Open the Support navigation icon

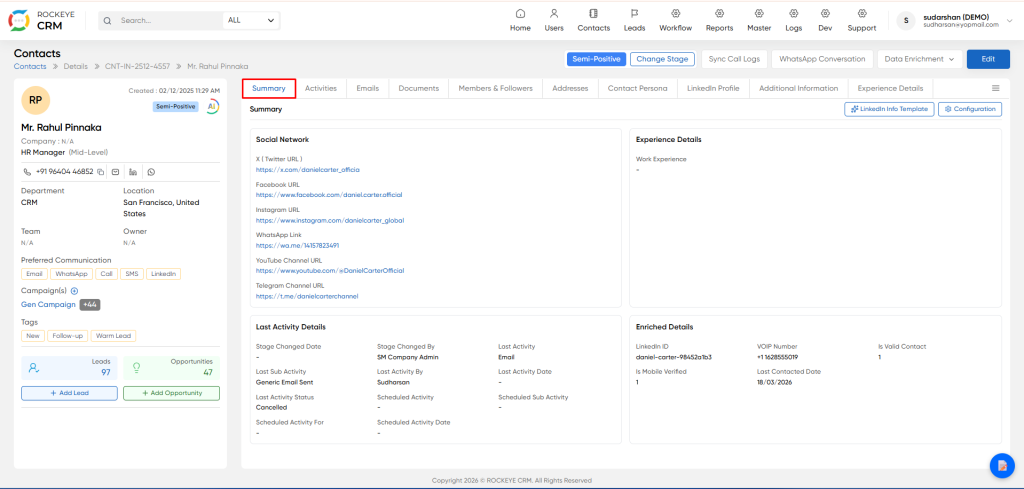click(x=862, y=13)
